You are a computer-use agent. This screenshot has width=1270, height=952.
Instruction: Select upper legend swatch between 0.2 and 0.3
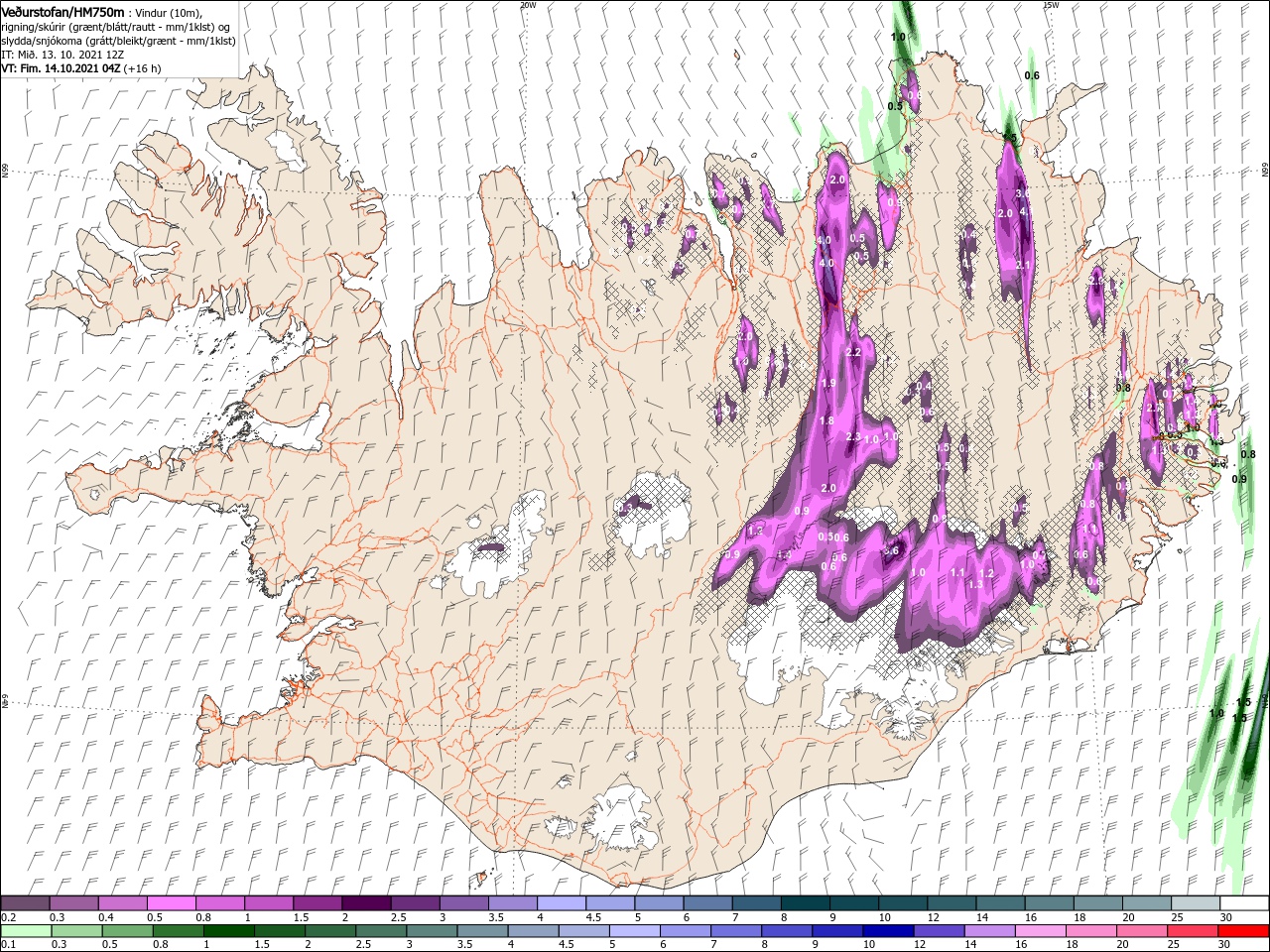[25, 903]
